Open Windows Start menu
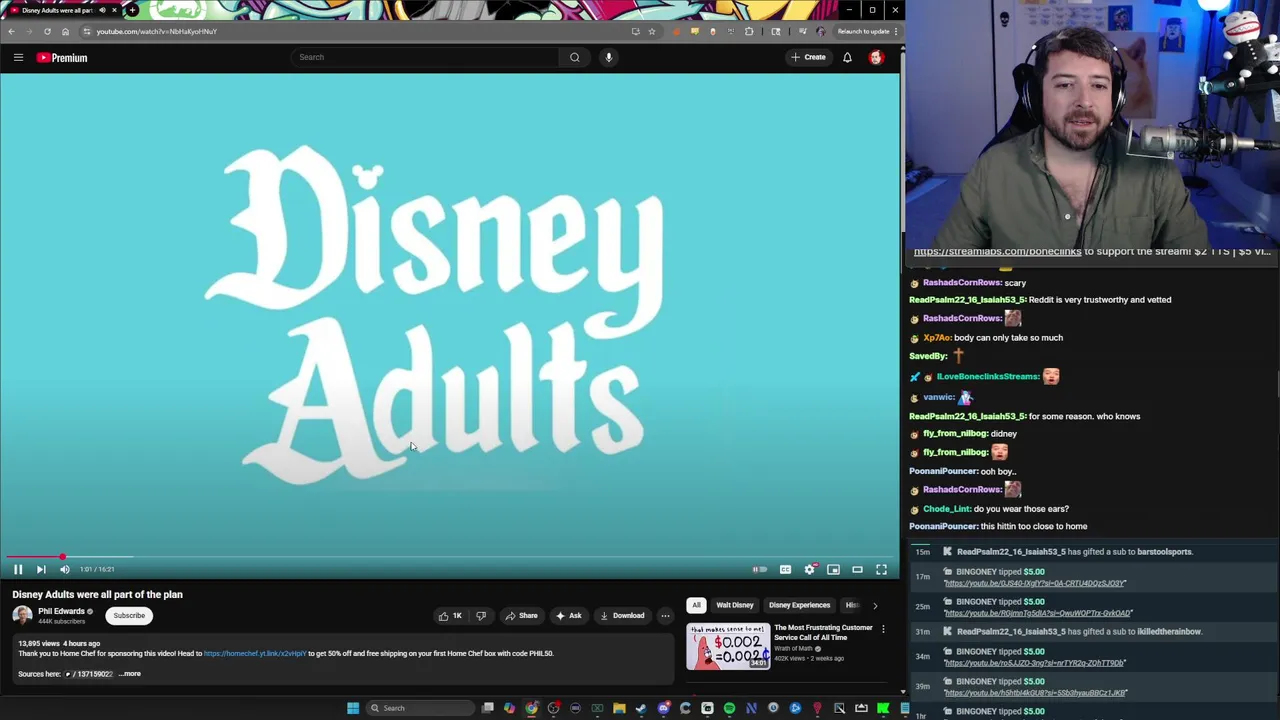The height and width of the screenshot is (720, 1280). point(352,708)
